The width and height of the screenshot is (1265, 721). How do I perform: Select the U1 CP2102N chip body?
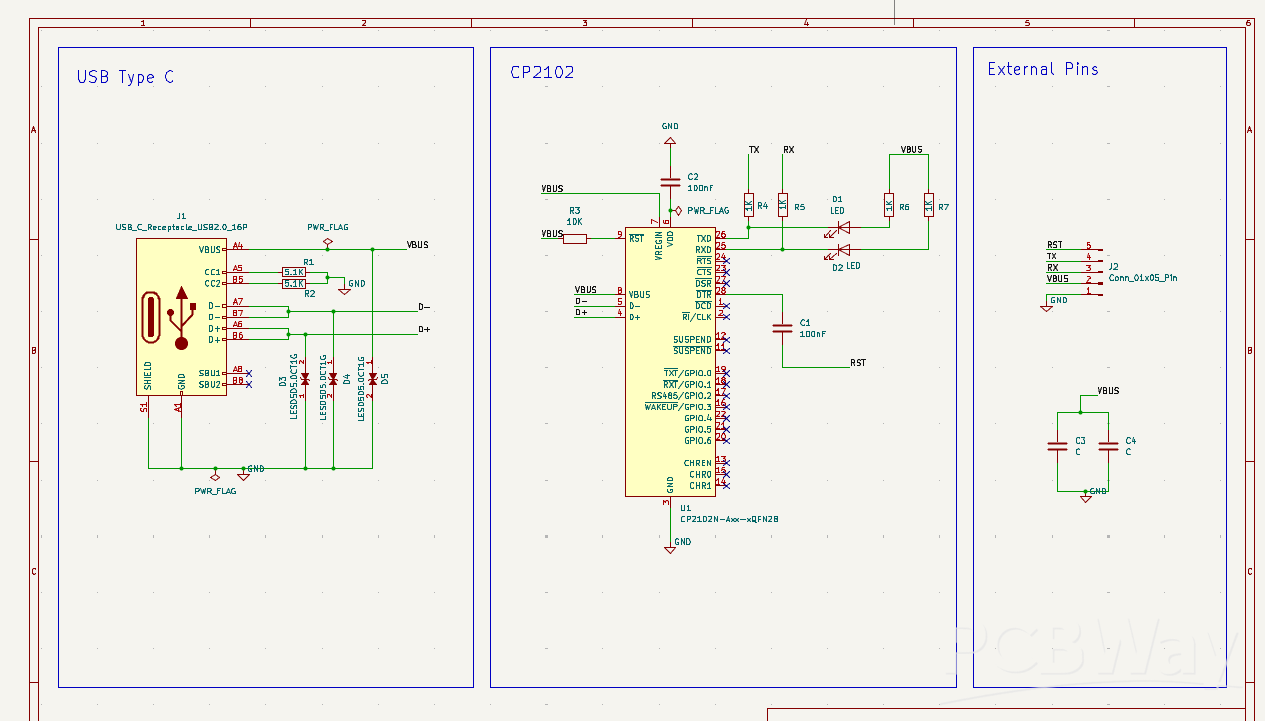(x=670, y=360)
